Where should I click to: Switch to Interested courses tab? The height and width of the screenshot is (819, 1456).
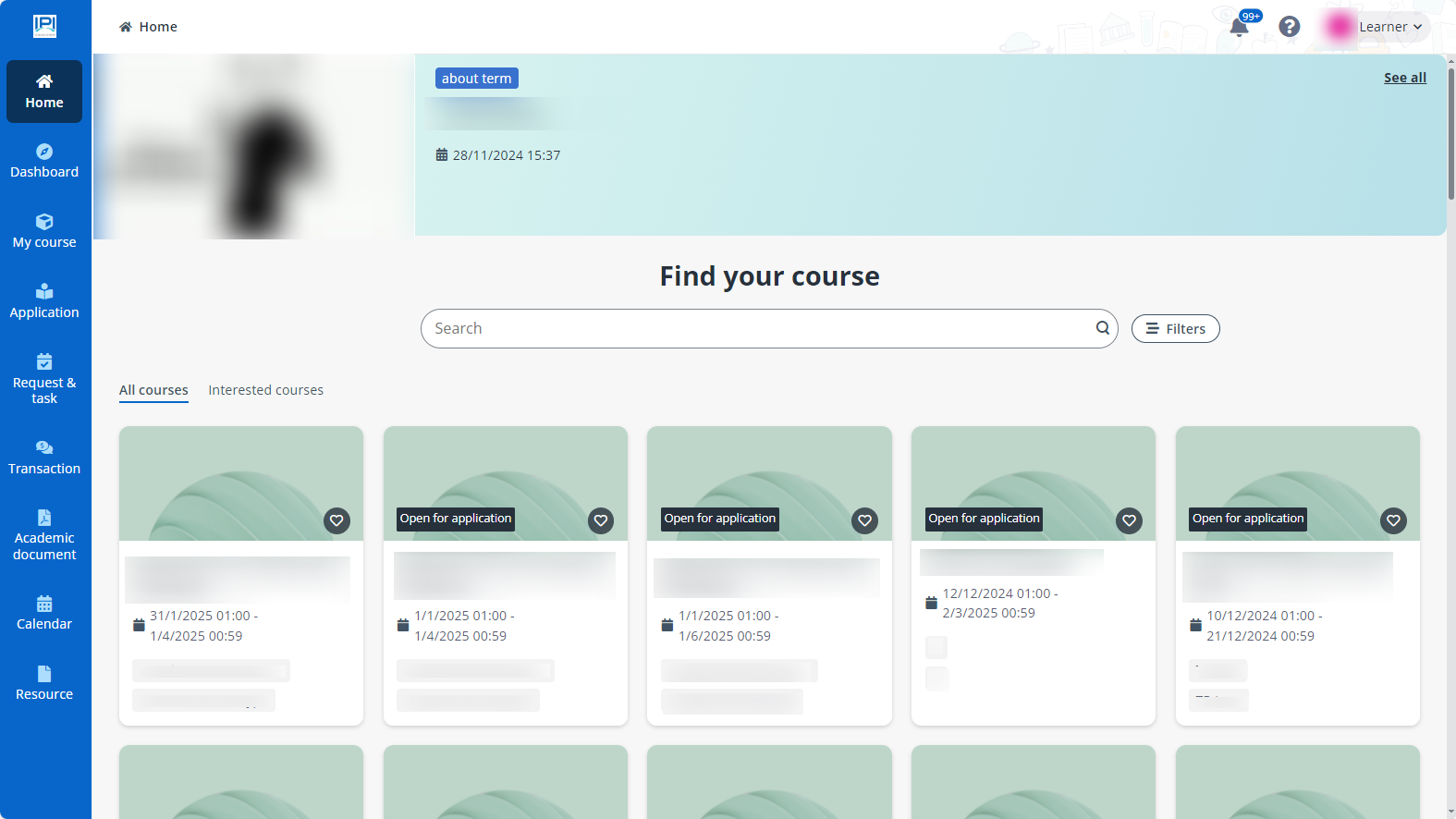coord(266,390)
